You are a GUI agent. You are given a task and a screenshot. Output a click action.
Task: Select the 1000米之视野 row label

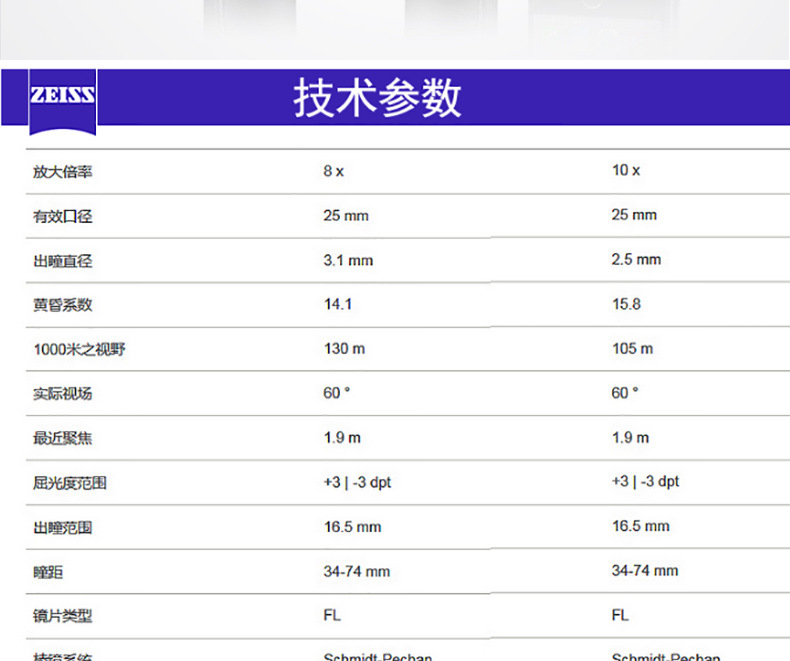[x=79, y=349]
